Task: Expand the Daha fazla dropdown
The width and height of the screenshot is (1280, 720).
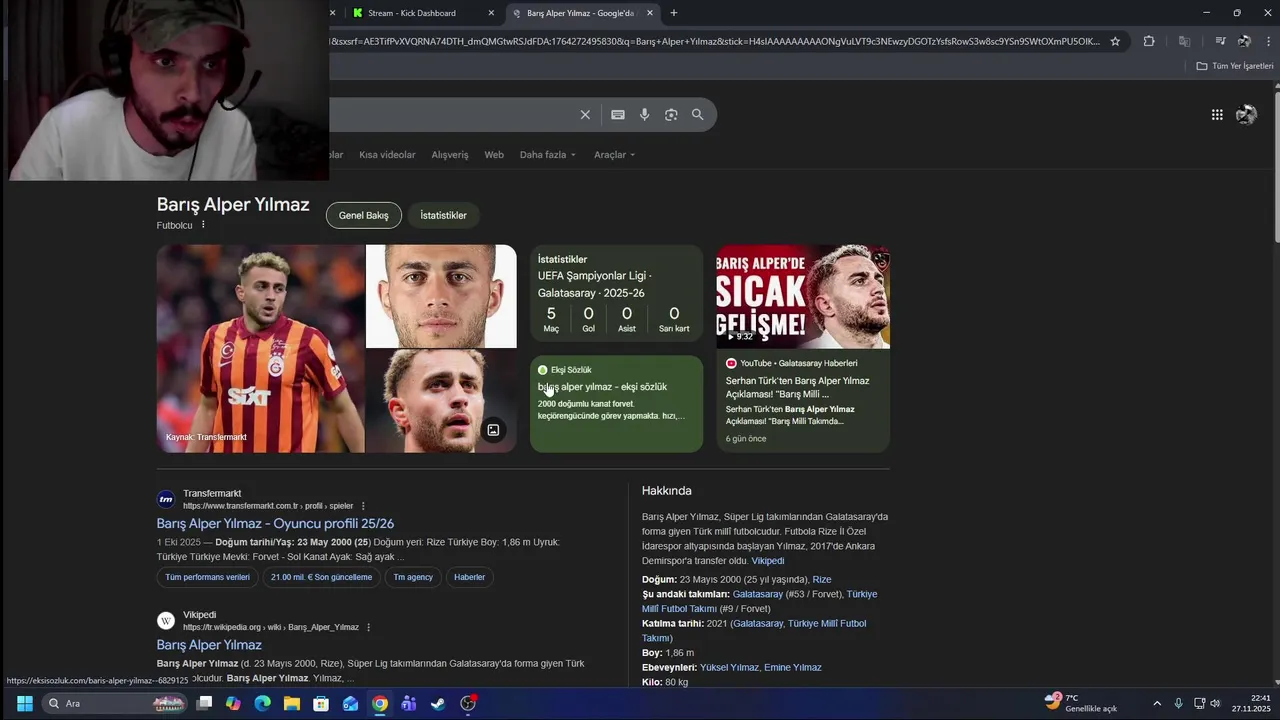Action: [549, 155]
